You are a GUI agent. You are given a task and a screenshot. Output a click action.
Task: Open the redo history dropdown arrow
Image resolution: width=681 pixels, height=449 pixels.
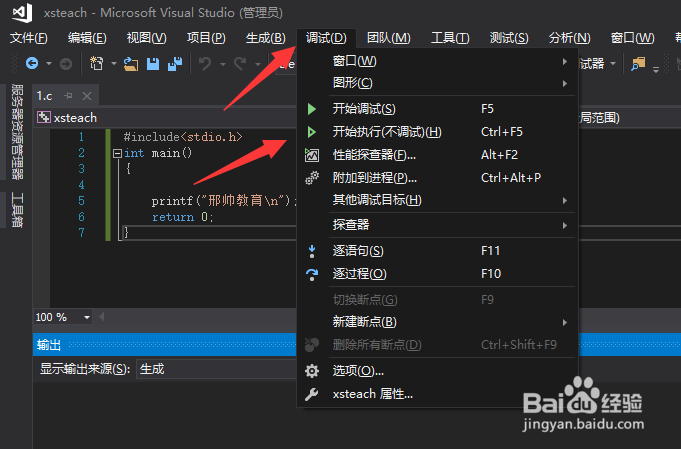[x=258, y=64]
